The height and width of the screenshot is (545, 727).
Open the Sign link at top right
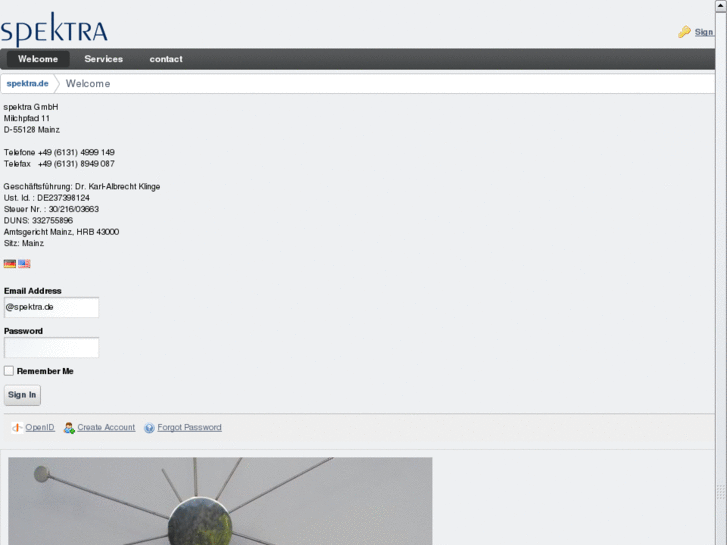click(703, 32)
